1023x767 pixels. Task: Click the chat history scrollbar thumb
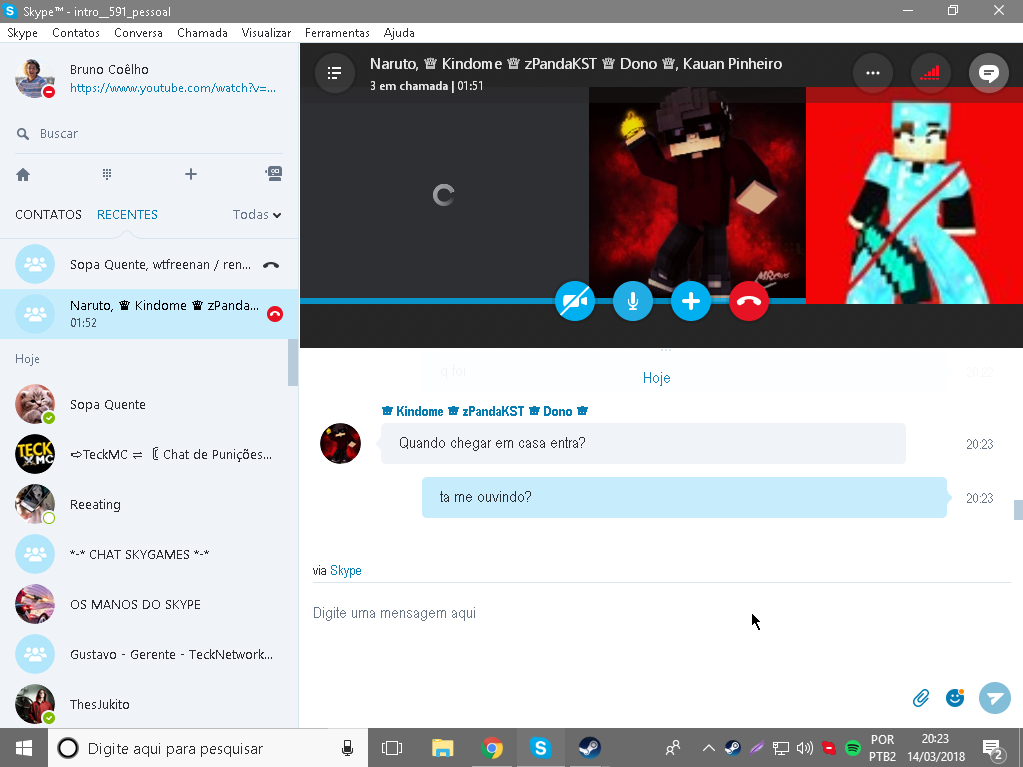[1018, 510]
